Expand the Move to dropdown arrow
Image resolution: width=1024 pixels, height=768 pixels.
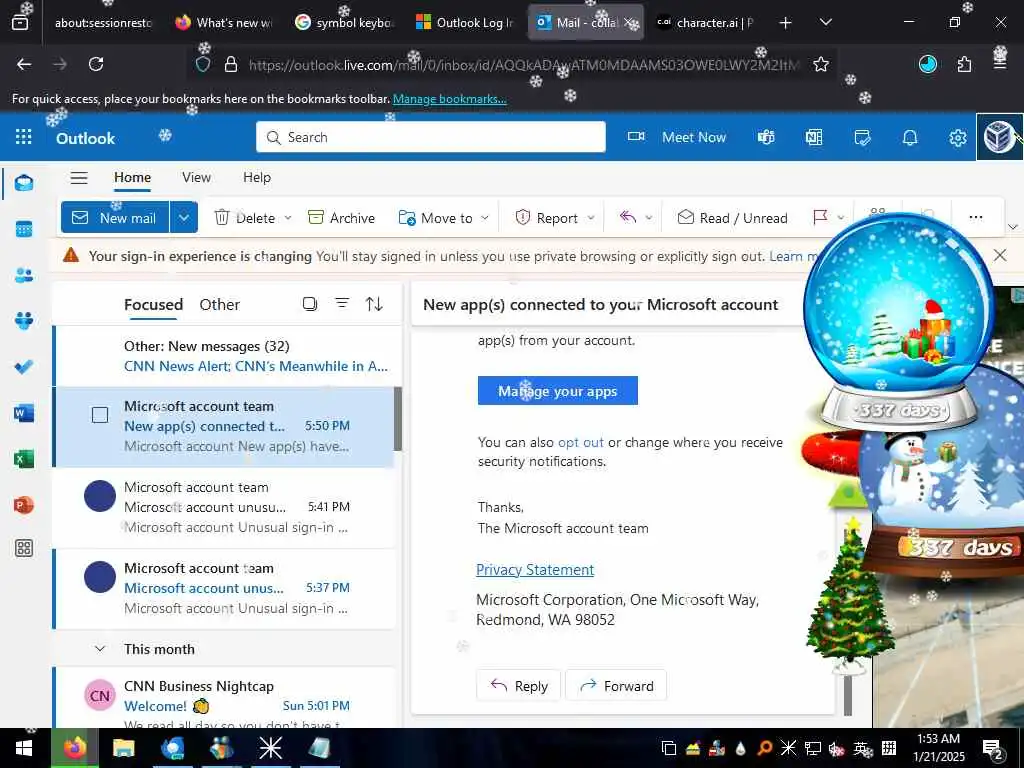coord(485,217)
